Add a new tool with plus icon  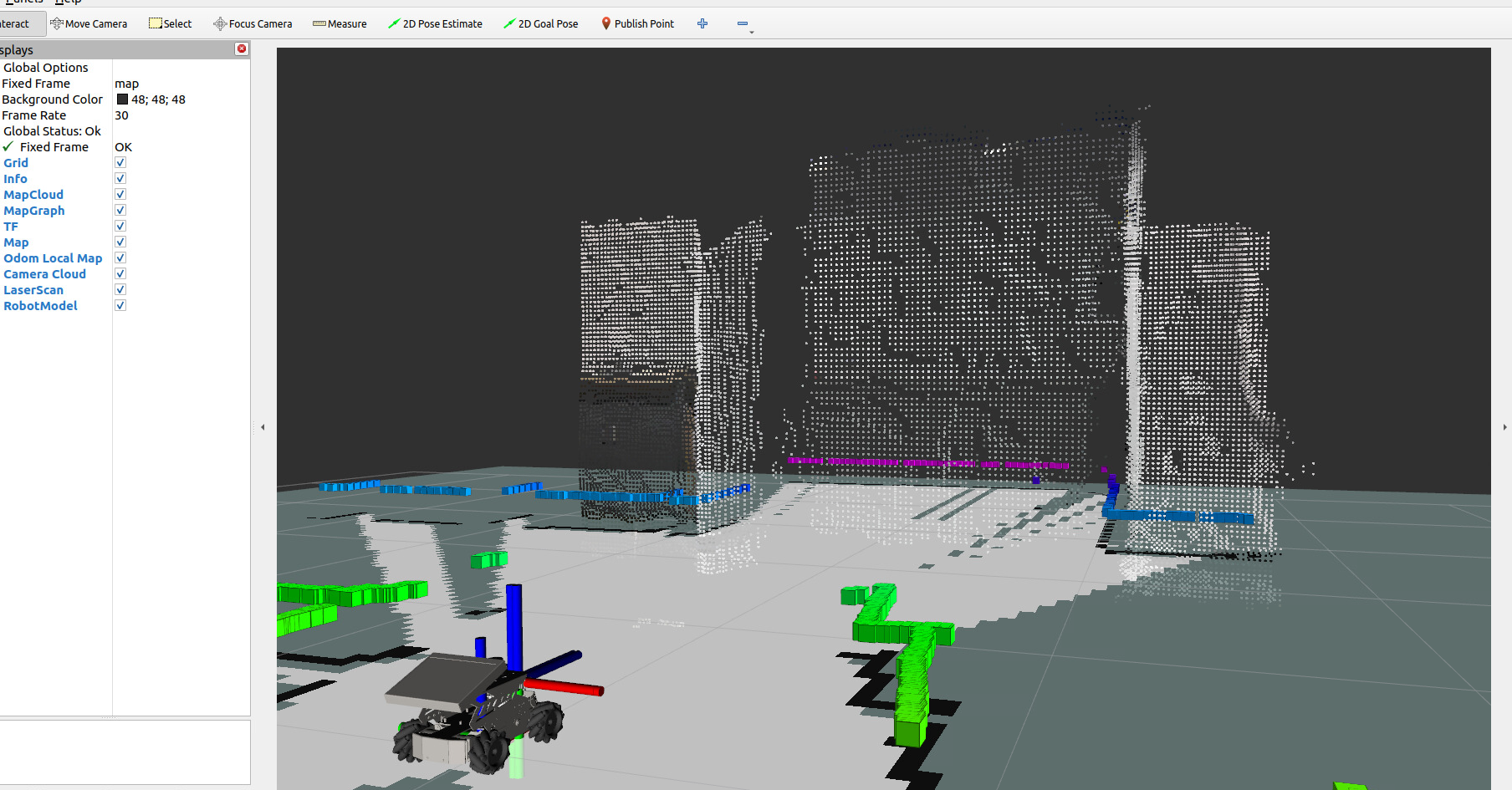tap(702, 23)
